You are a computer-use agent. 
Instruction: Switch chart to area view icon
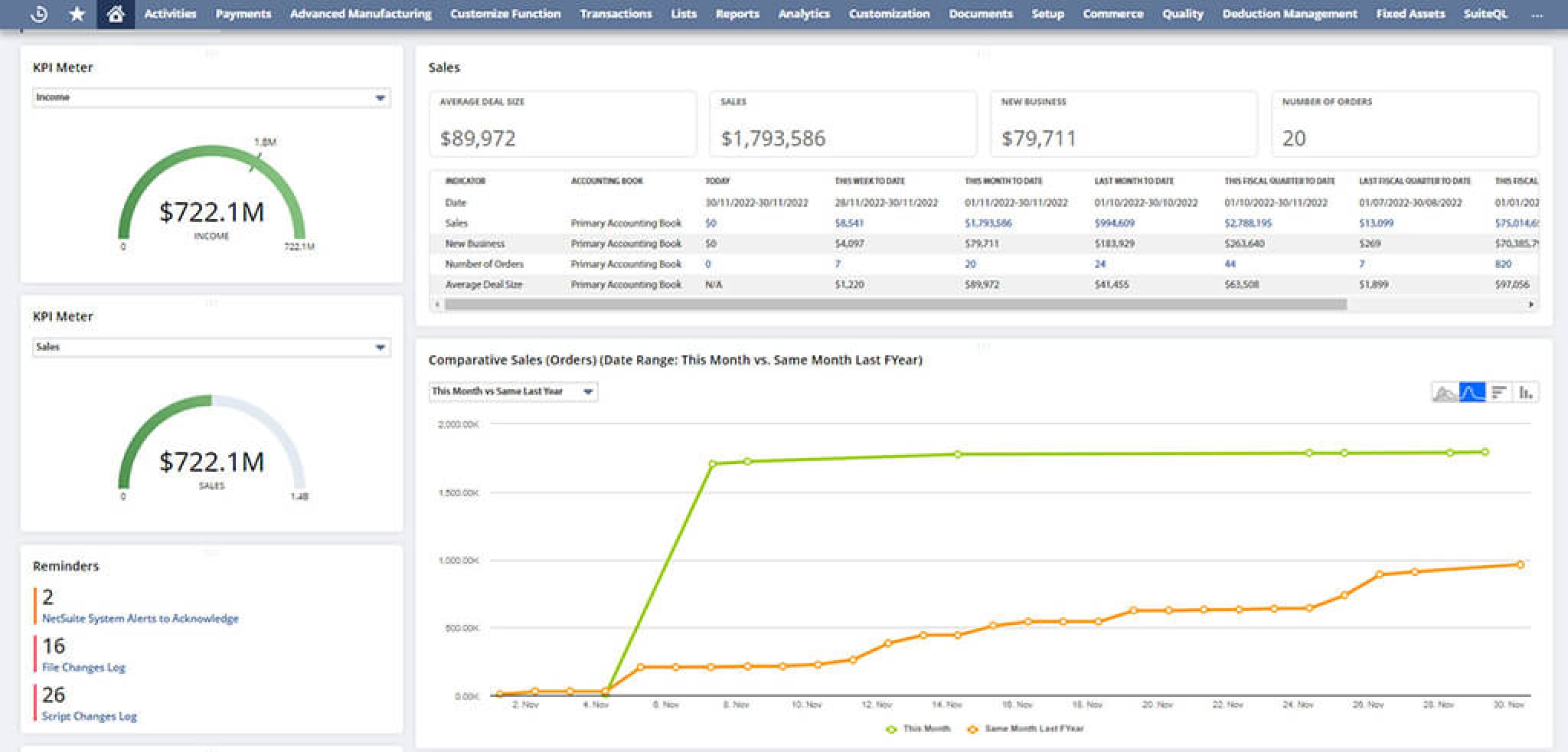pos(1445,392)
